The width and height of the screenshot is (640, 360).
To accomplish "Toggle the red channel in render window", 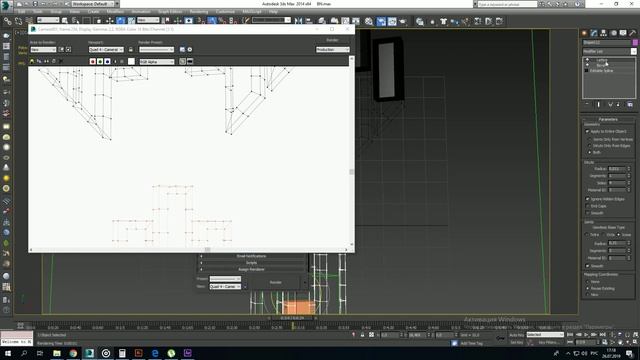I will 93,61.
